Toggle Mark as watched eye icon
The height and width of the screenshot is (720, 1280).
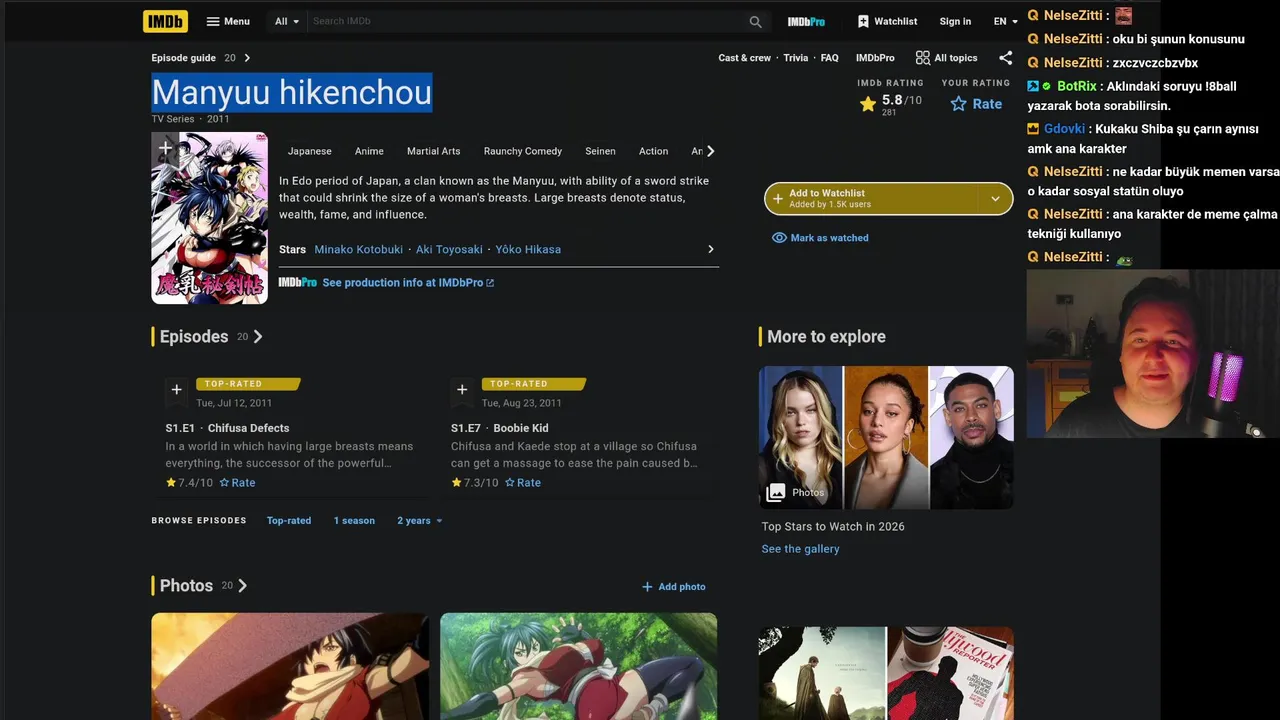click(779, 238)
